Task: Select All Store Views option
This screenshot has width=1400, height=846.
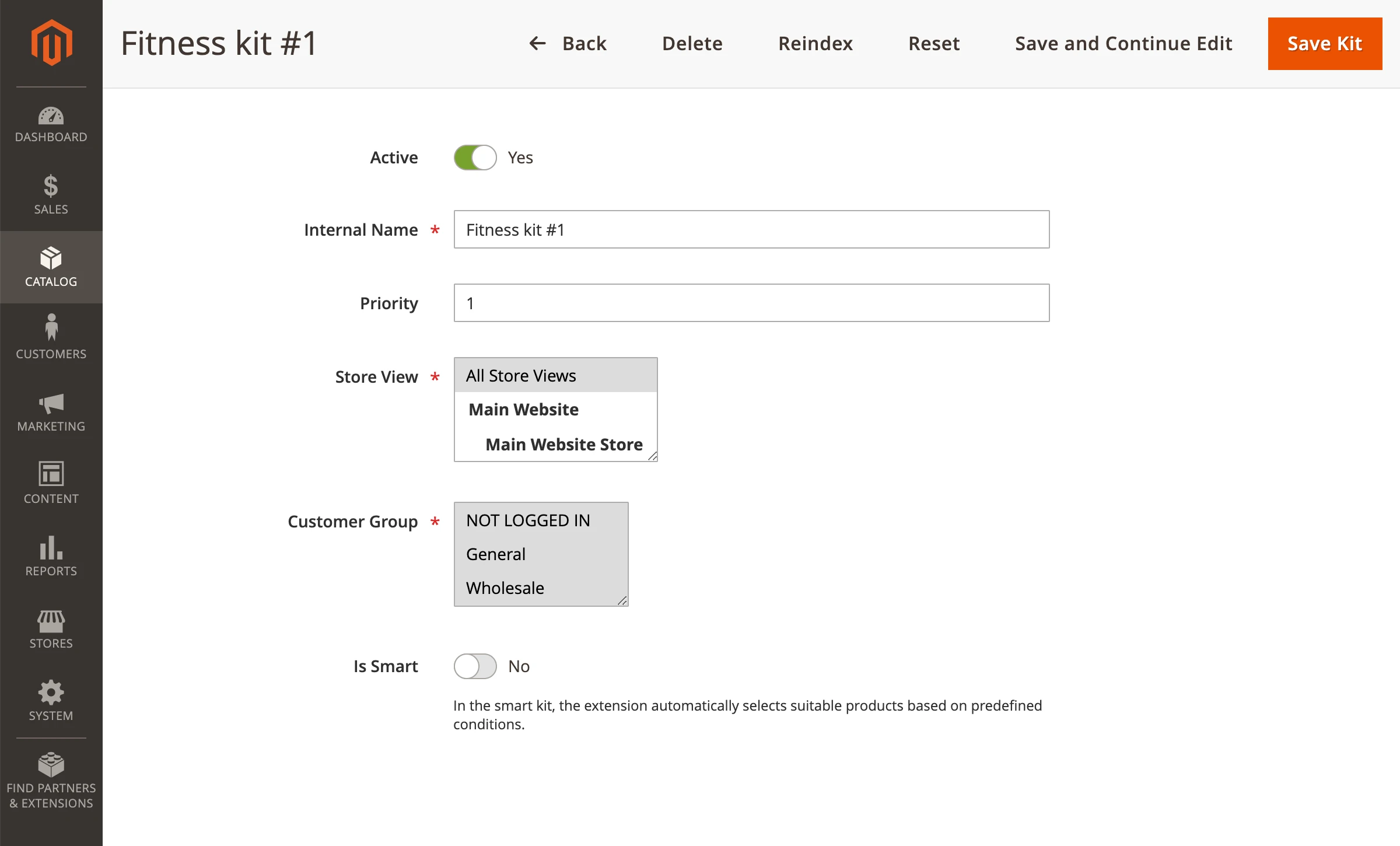Action: tap(520, 376)
